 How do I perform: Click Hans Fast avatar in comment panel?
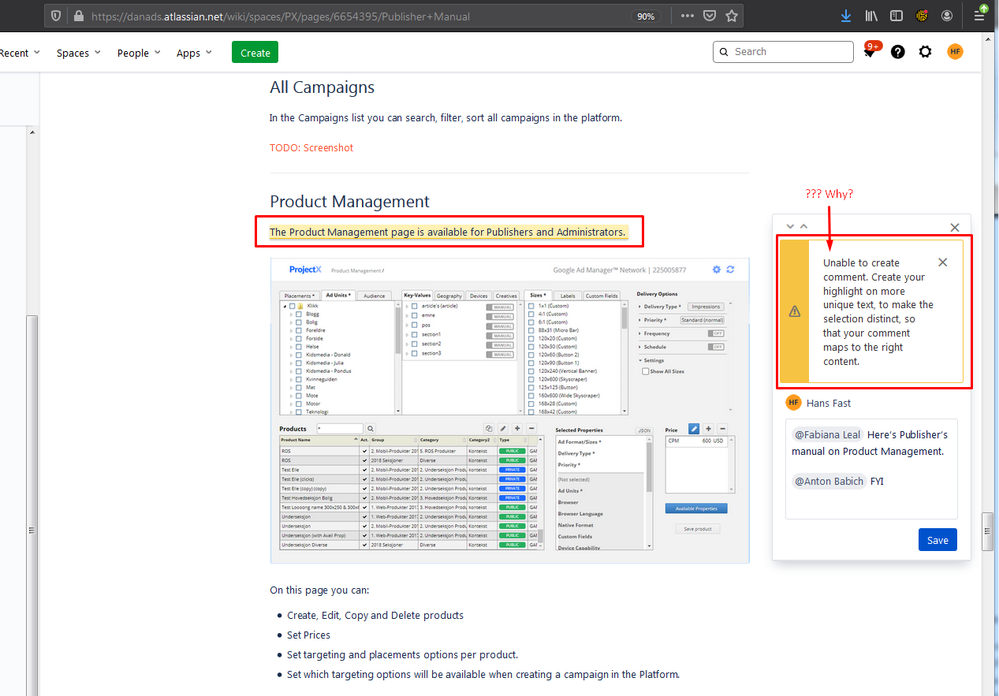[793, 402]
